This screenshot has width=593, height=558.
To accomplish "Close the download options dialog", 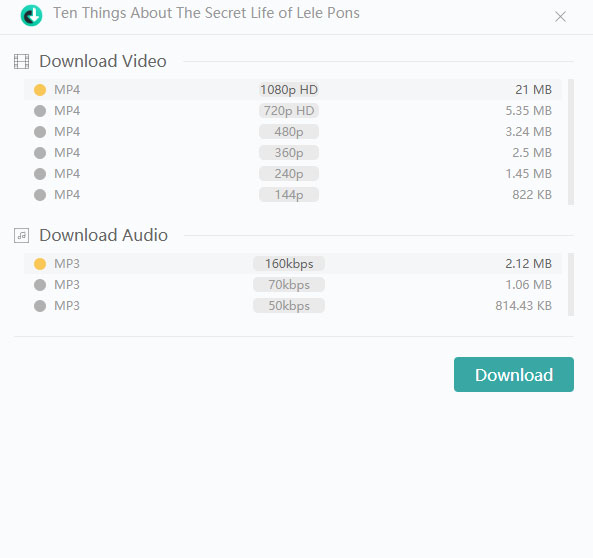I will tap(560, 16).
